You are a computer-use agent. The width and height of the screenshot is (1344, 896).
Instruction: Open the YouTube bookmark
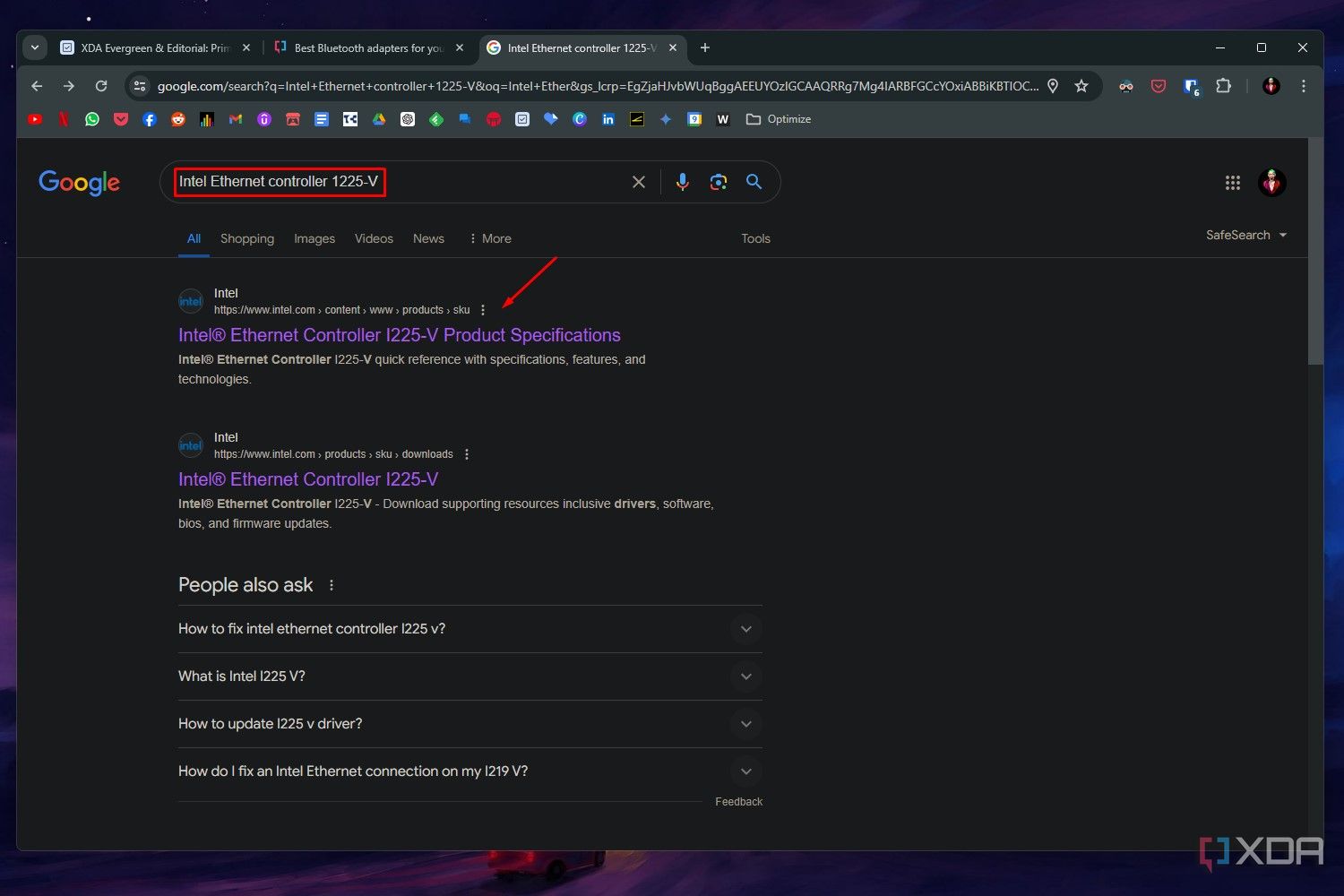(x=35, y=119)
